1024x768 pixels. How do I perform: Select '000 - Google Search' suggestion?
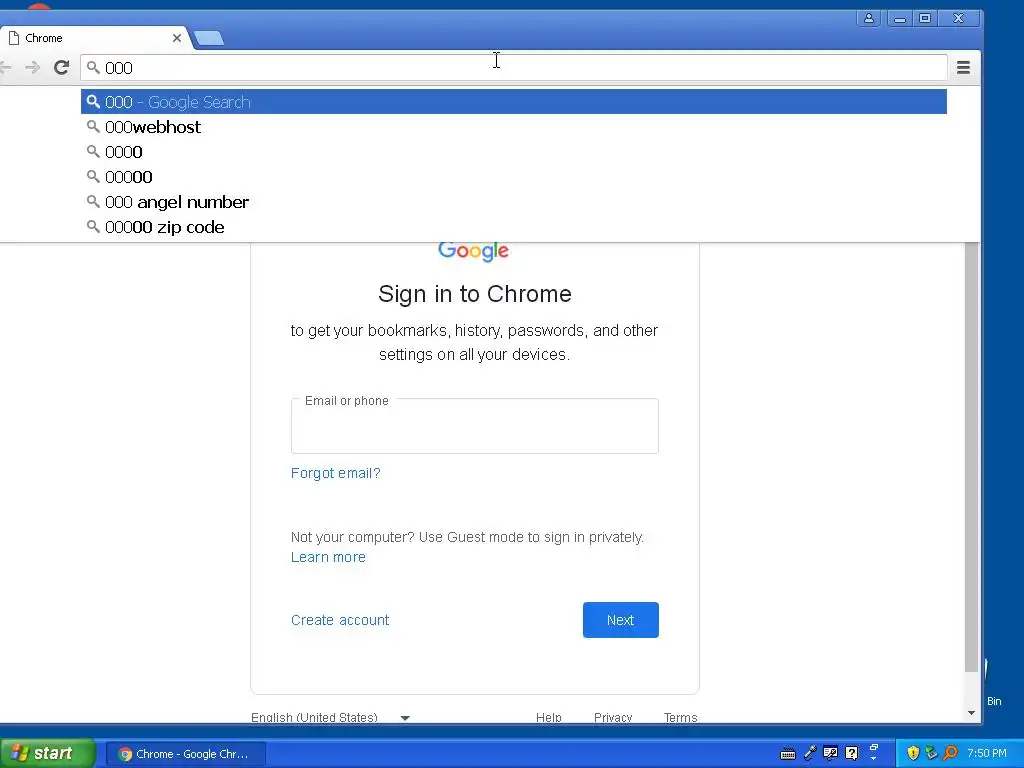tap(514, 102)
